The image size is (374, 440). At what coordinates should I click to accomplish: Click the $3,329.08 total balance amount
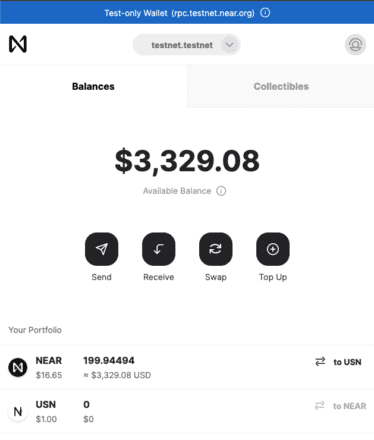187,161
